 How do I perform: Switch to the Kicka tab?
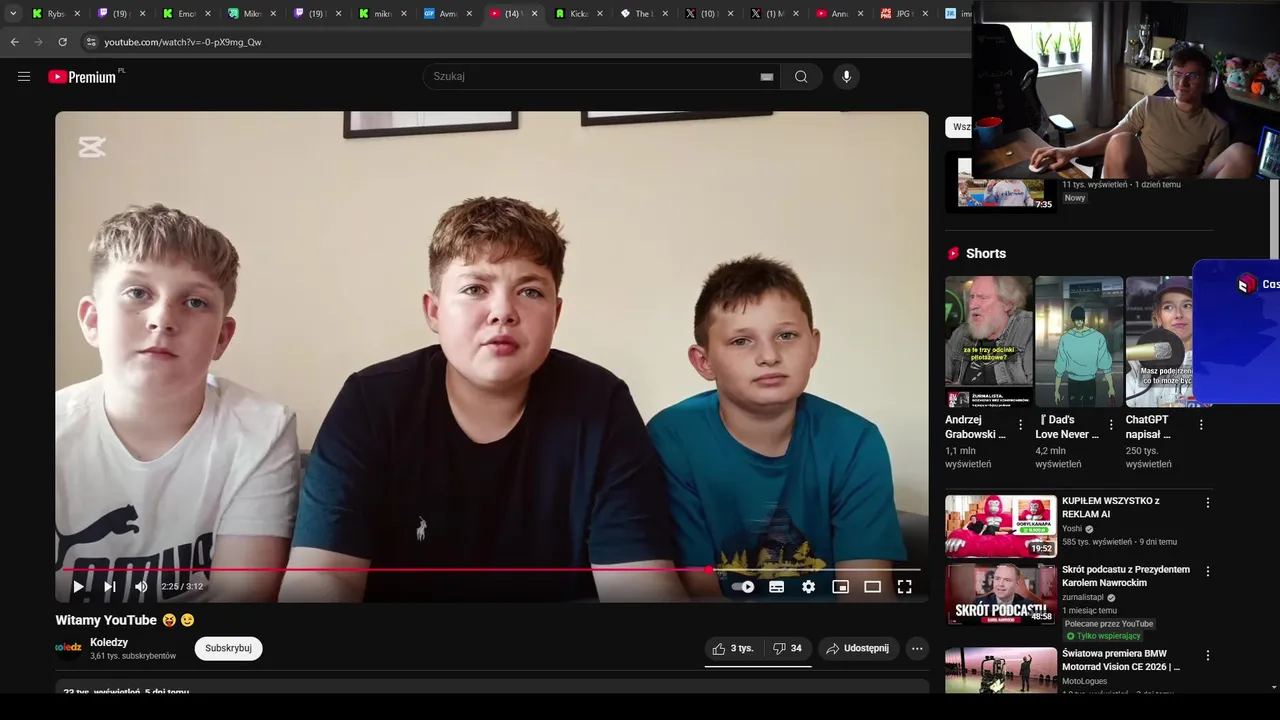(578, 14)
